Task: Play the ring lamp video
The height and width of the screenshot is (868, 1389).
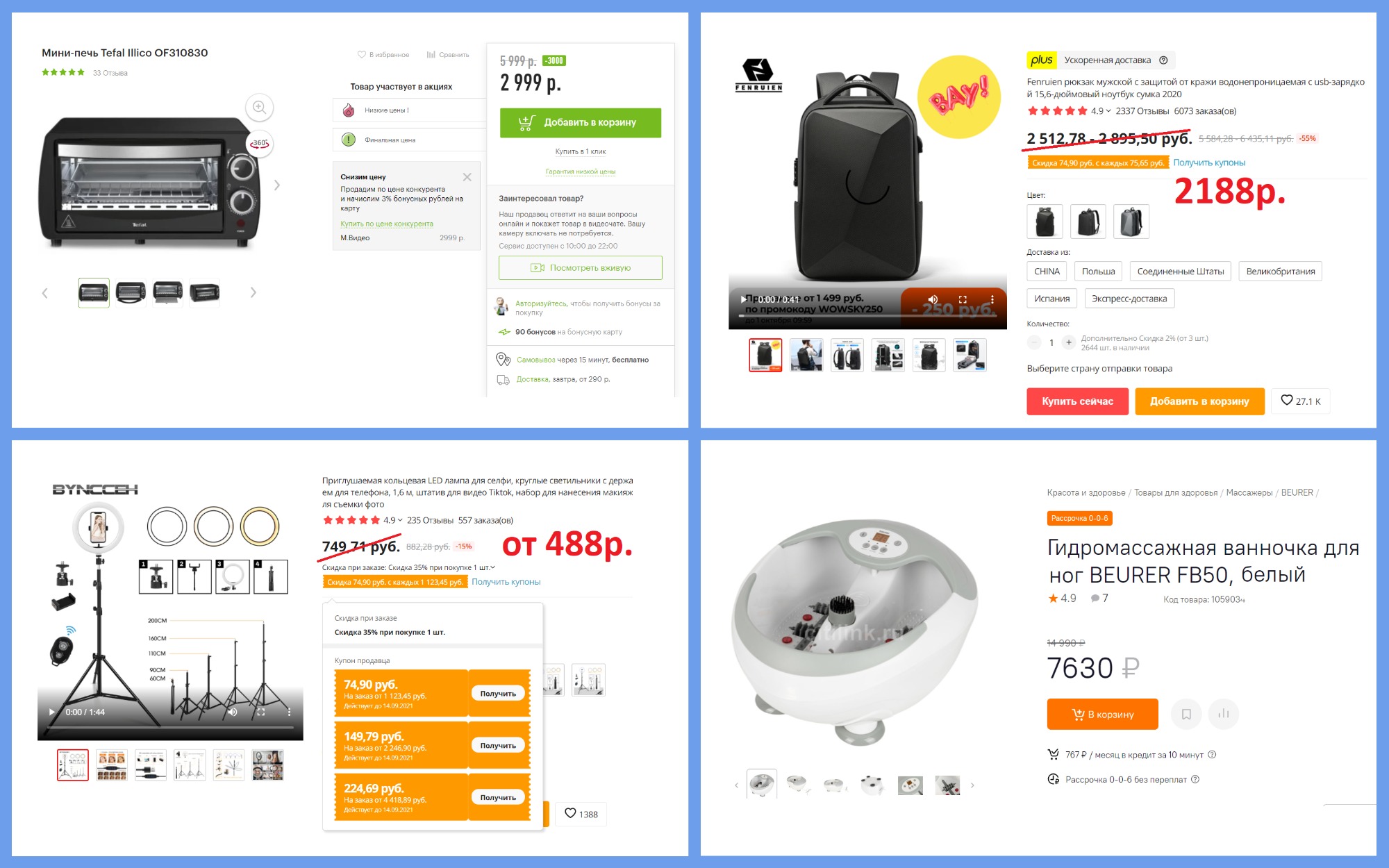Action: point(51,712)
